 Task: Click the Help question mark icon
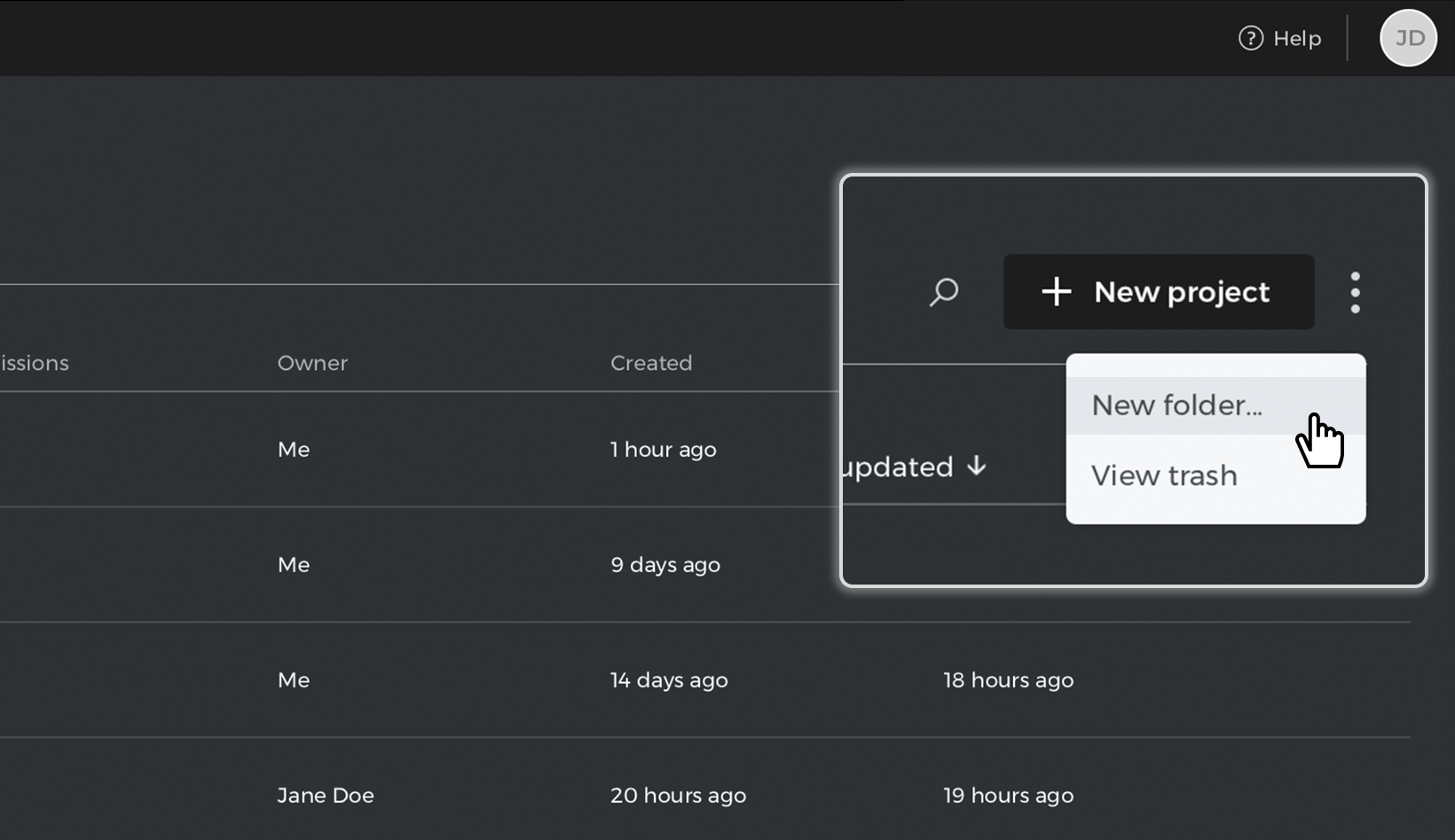1251,38
